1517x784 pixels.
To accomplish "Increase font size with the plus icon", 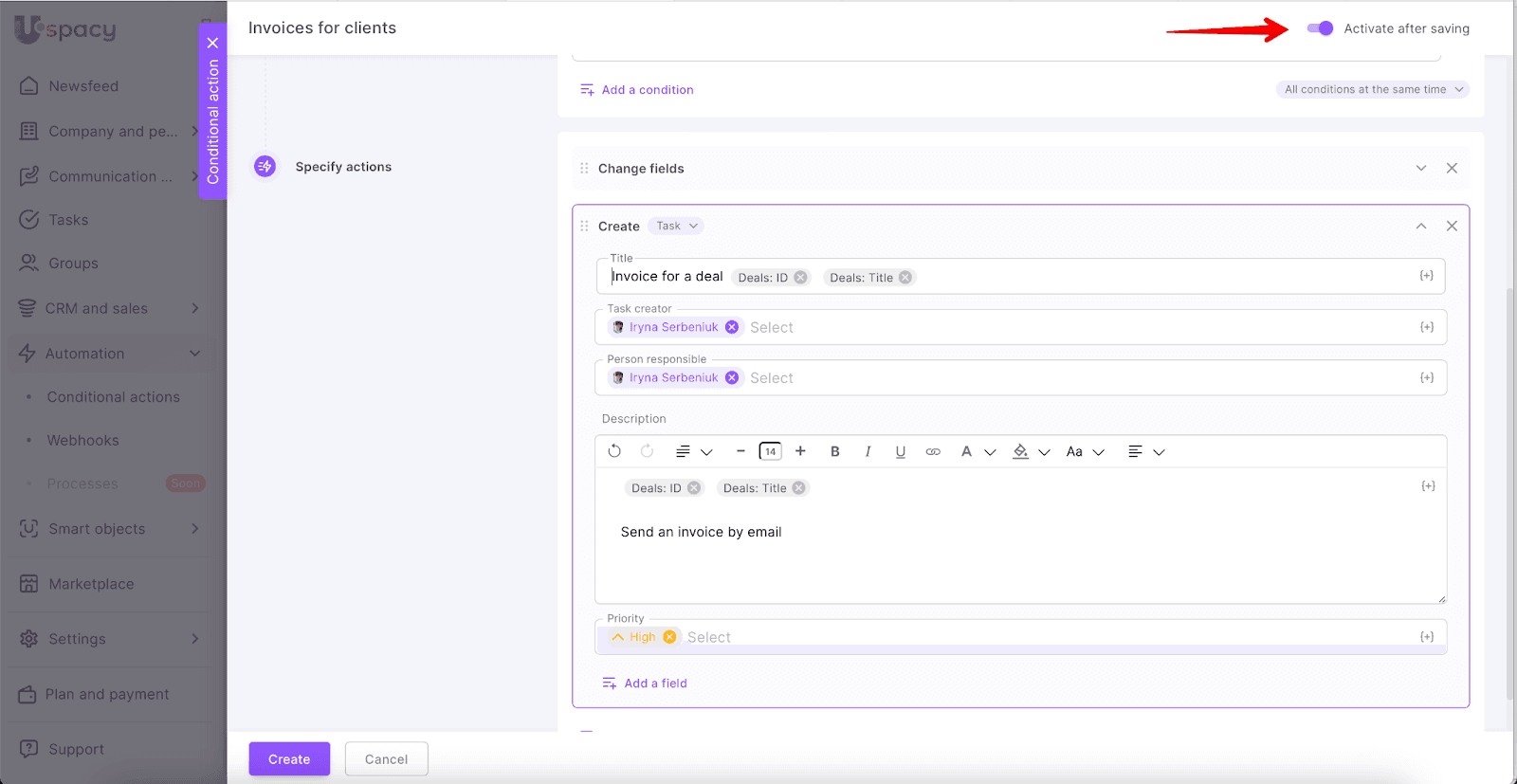I will (x=800, y=451).
